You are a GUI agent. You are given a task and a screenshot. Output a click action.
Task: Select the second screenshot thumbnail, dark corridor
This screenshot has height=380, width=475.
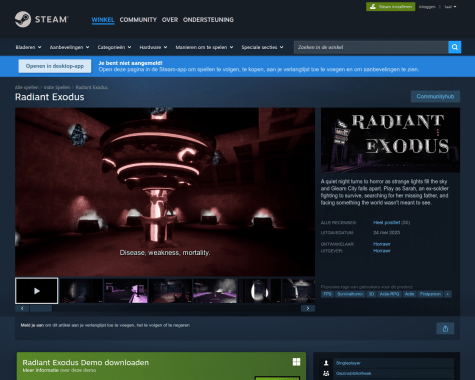click(x=81, y=291)
